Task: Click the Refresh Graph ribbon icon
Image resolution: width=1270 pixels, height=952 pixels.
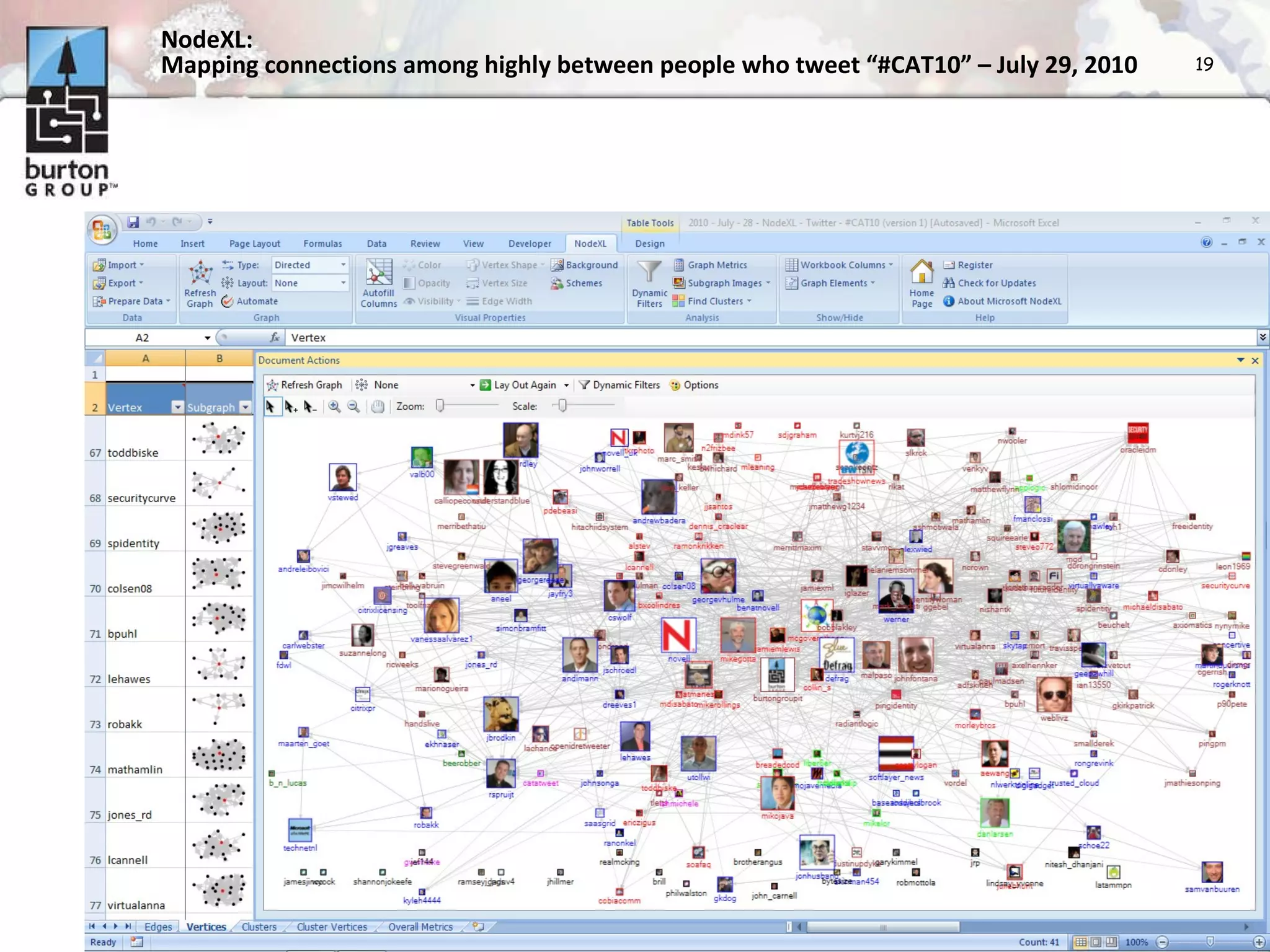Action: point(200,284)
